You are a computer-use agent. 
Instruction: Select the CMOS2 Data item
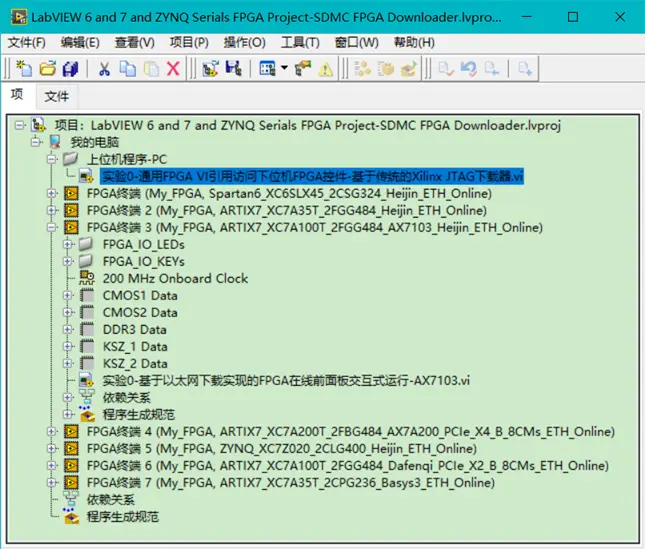[140, 313]
